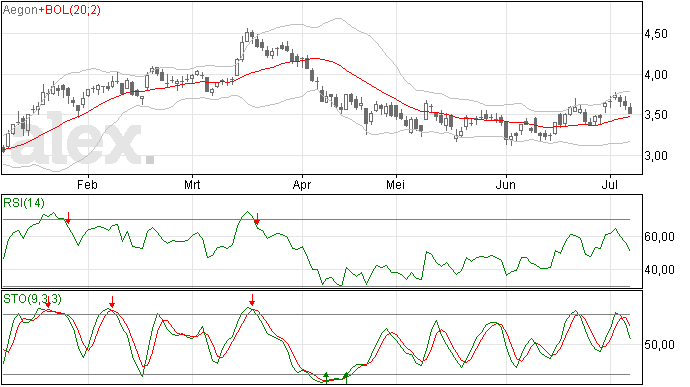Click the 60,00 RSI axis value
Screen dimensions: 690x387
[659, 237]
